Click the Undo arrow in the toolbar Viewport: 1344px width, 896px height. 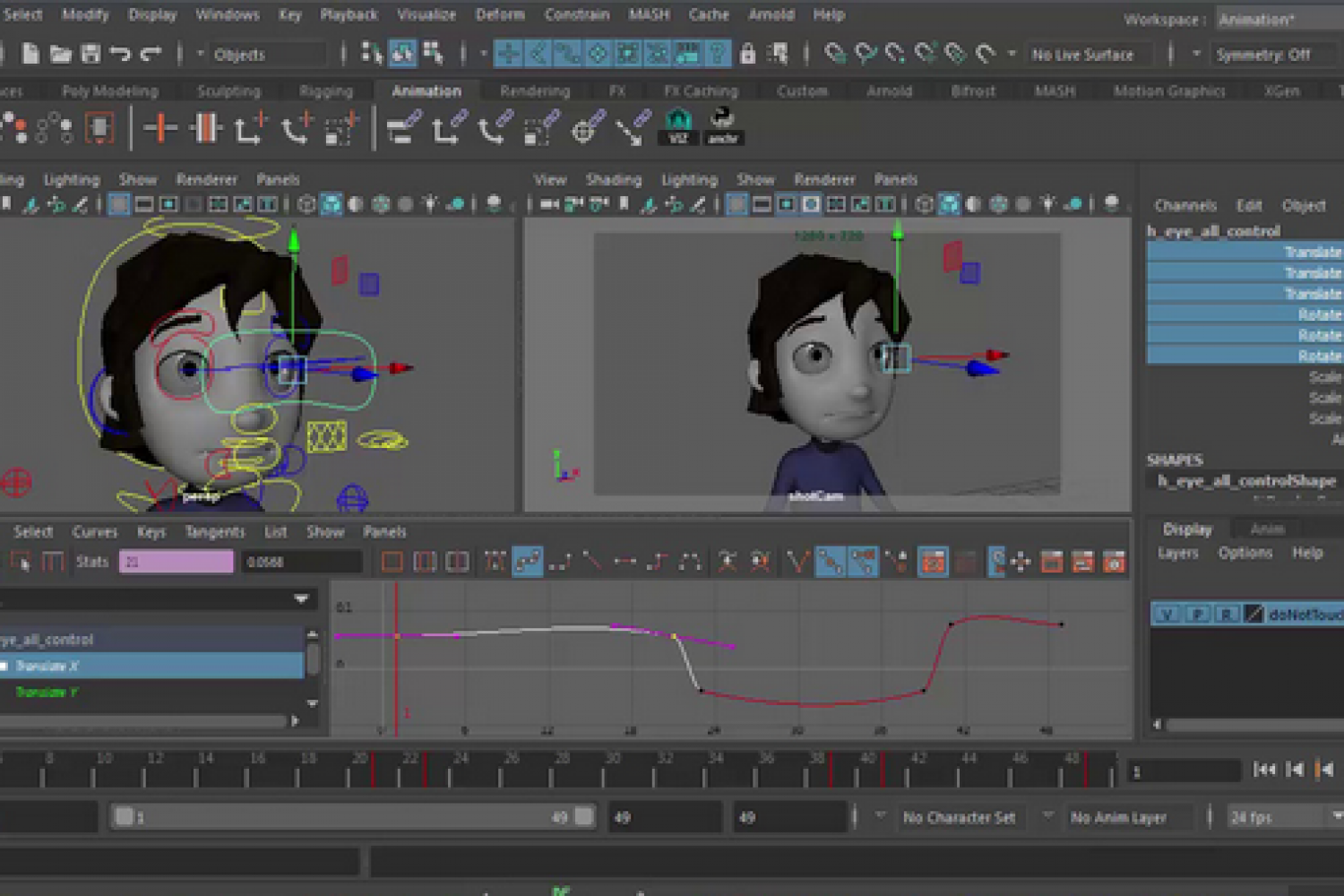[120, 55]
